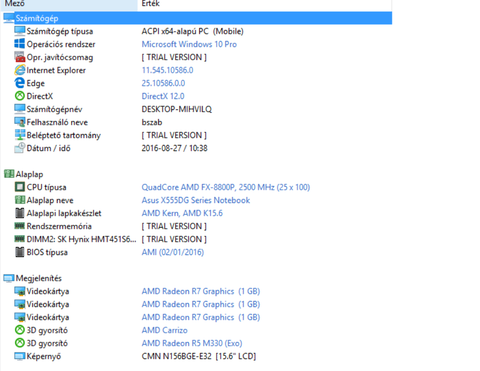This screenshot has height=371, width=480.
Task: Click the Mező column header
Action: [x=69, y=4]
